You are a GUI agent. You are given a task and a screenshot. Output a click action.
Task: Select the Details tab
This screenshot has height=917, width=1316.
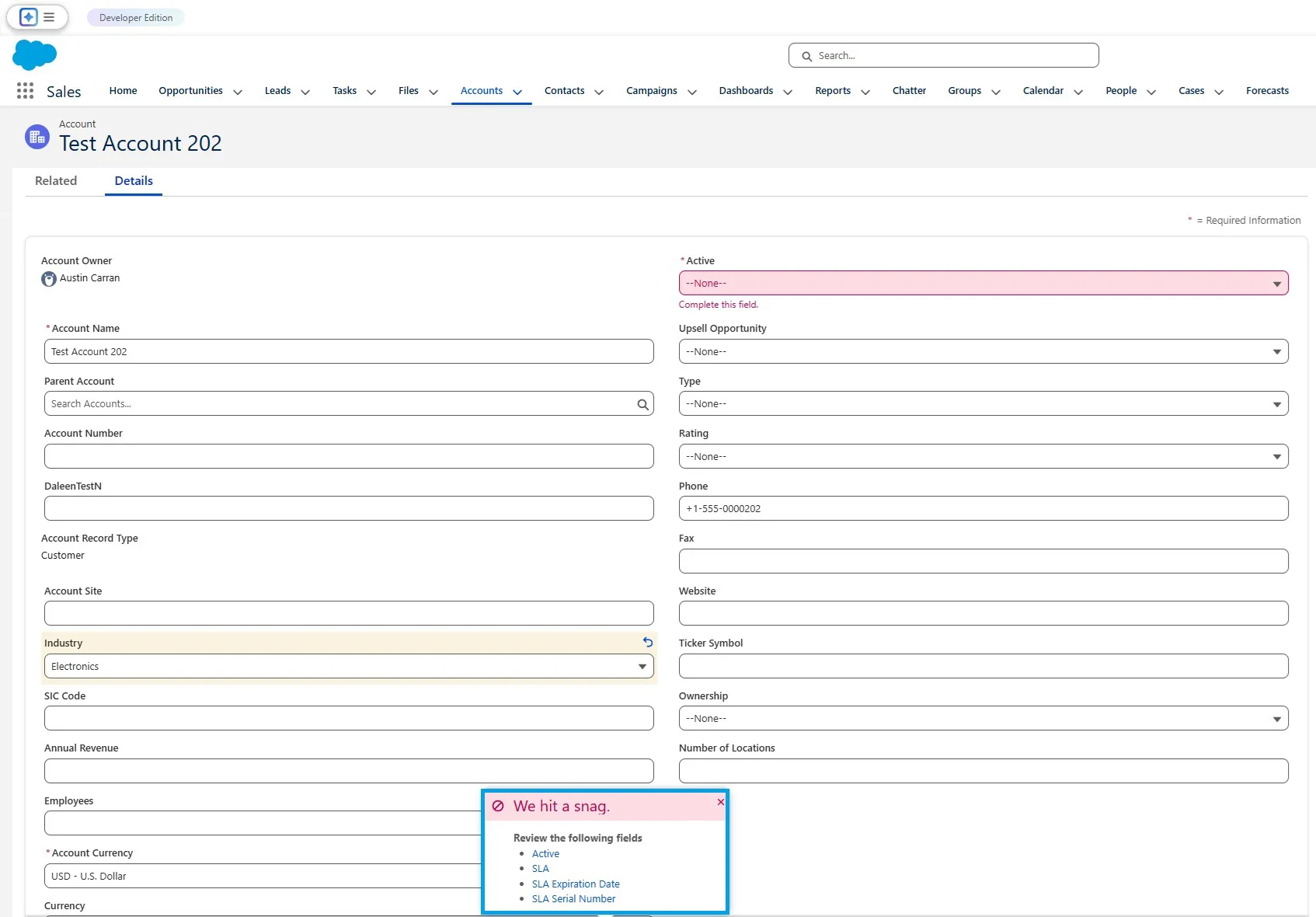coord(134,181)
